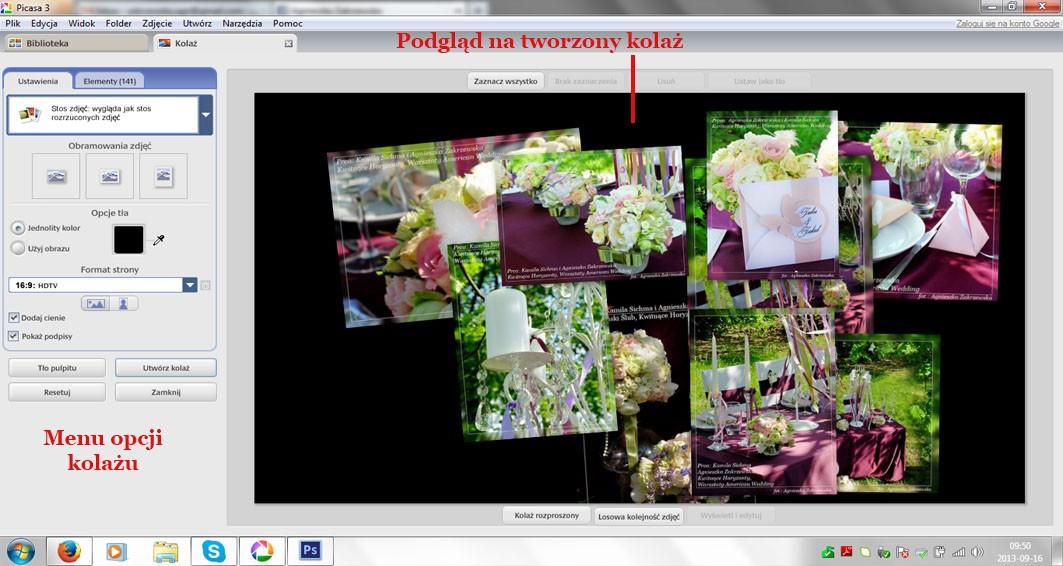Switch to the Biblioteka tab
The image size is (1063, 566).
click(75, 43)
